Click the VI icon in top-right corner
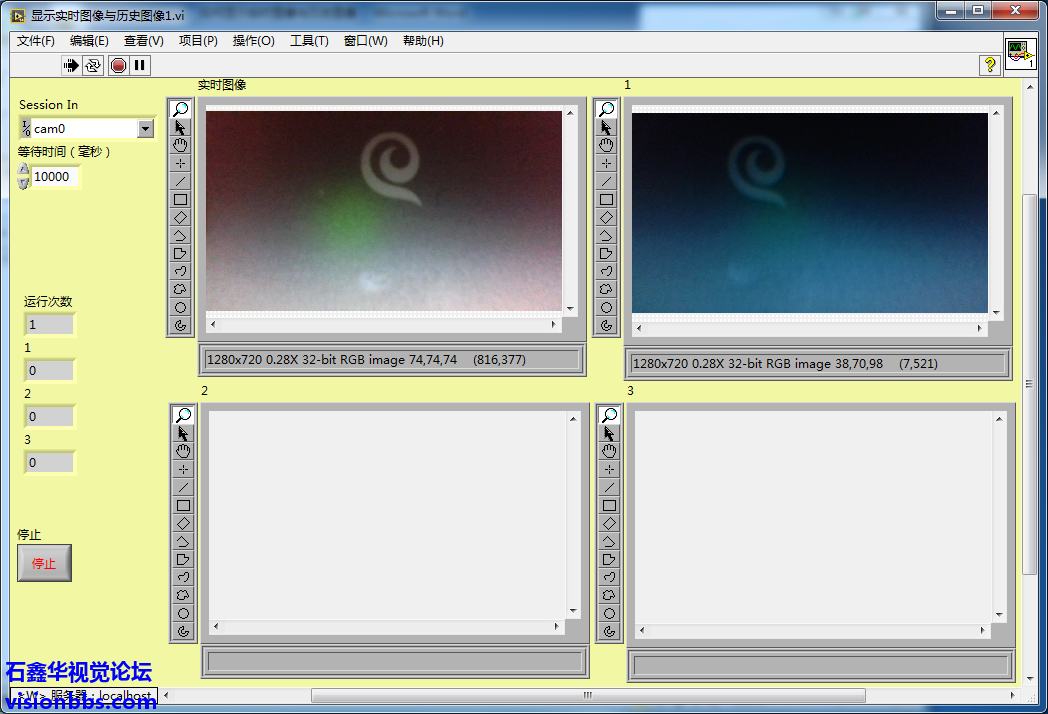Screen dimensions: 1048x714 click(1020, 54)
